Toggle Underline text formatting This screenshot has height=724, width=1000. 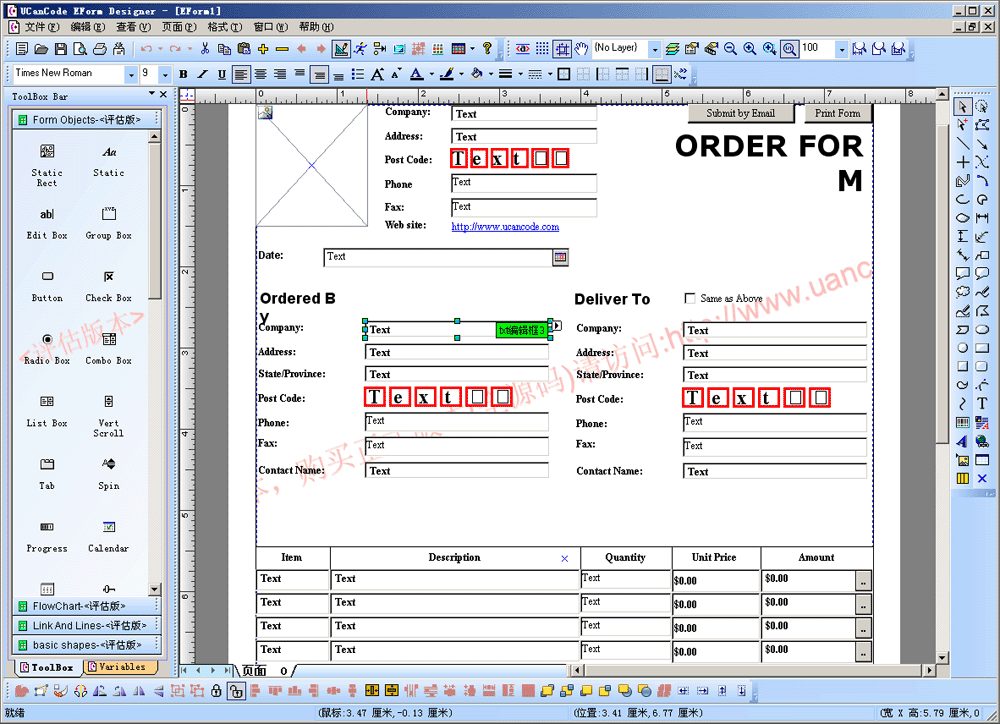221,74
